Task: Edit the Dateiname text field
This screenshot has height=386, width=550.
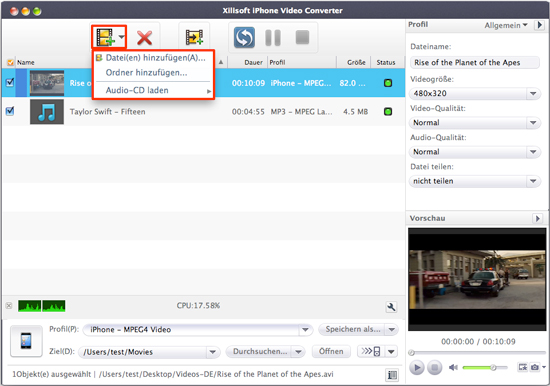Action: [474, 62]
